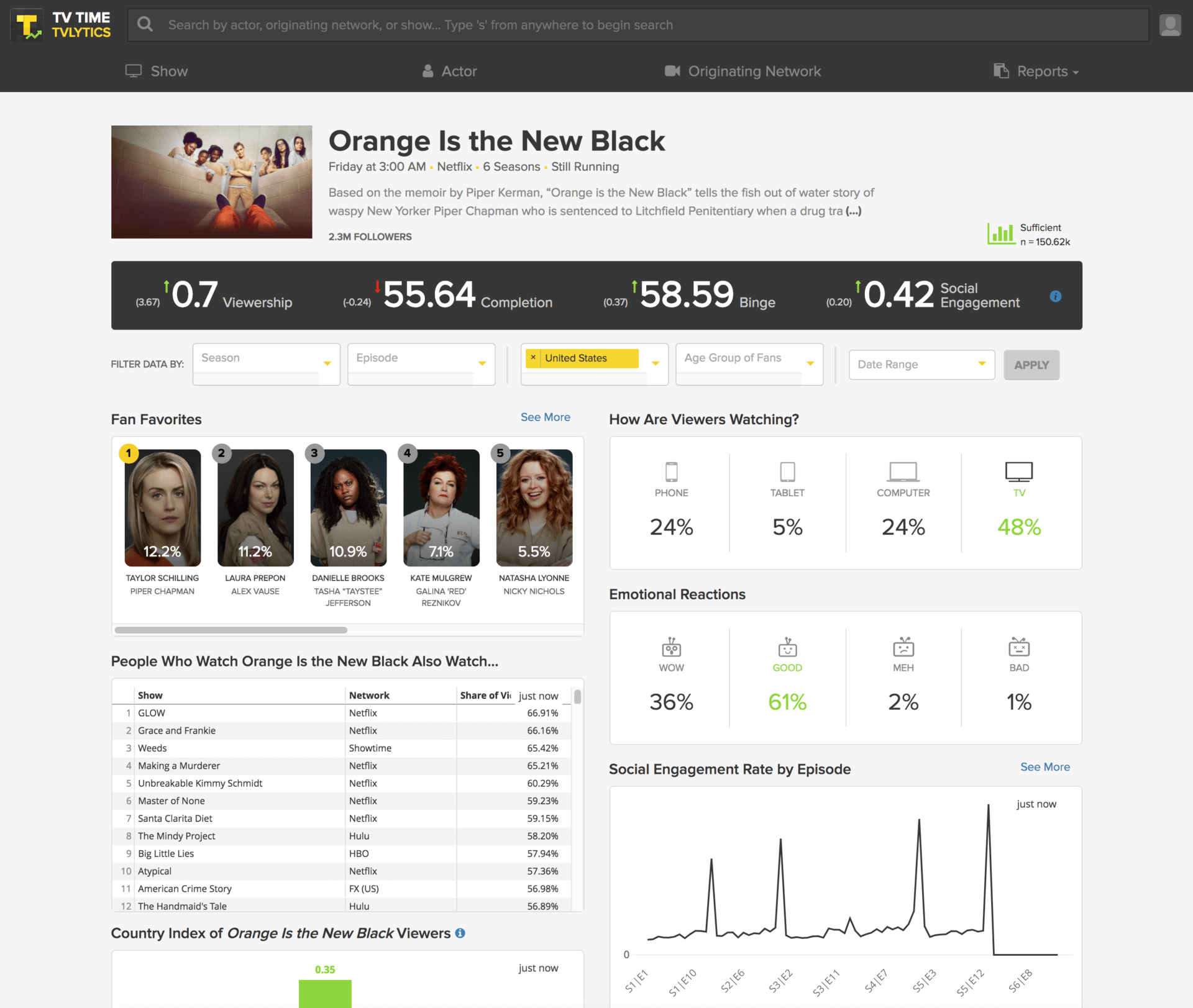
Task: Select the TV device icon
Action: [1019, 472]
